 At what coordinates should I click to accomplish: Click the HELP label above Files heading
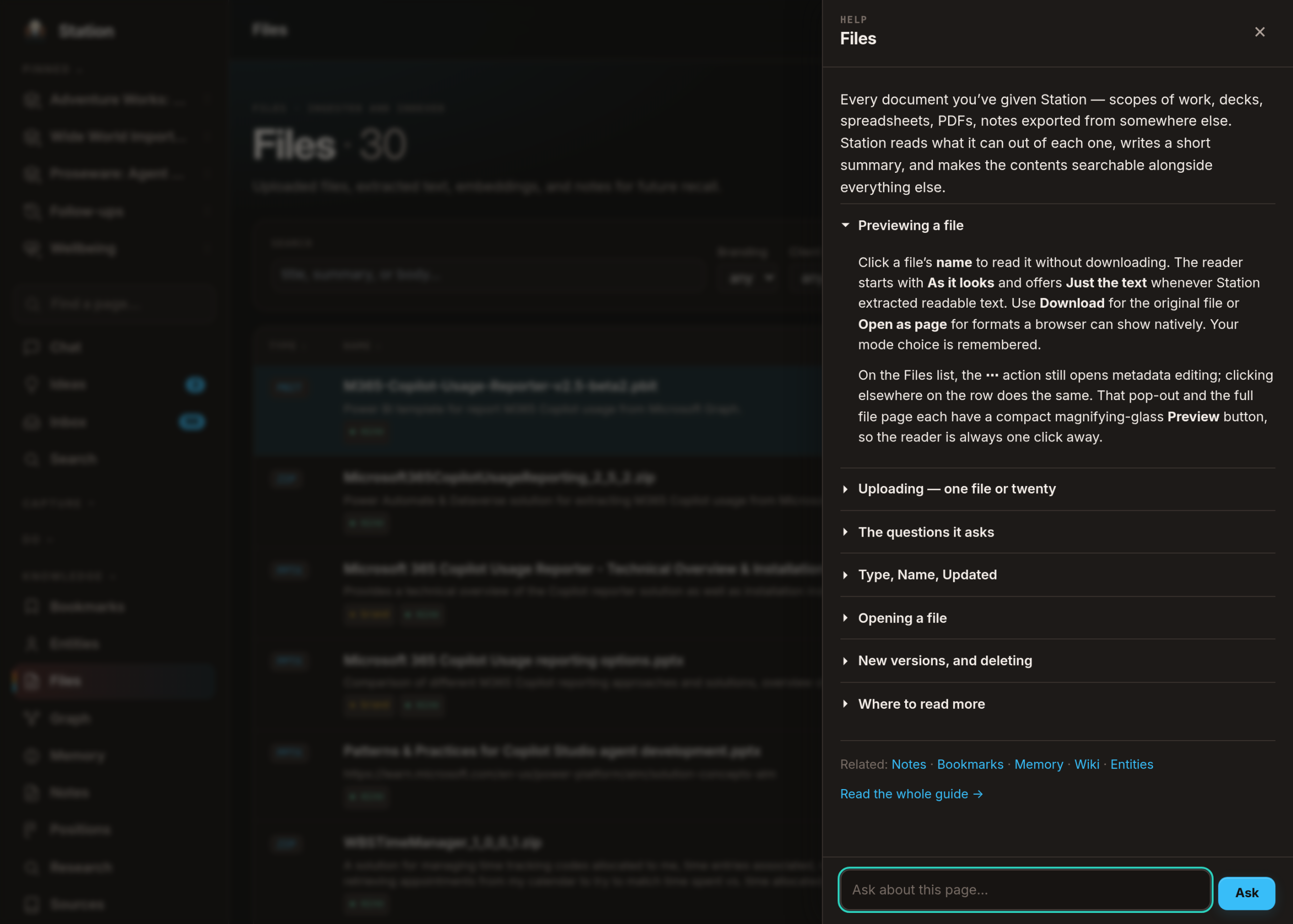pyautogui.click(x=853, y=19)
